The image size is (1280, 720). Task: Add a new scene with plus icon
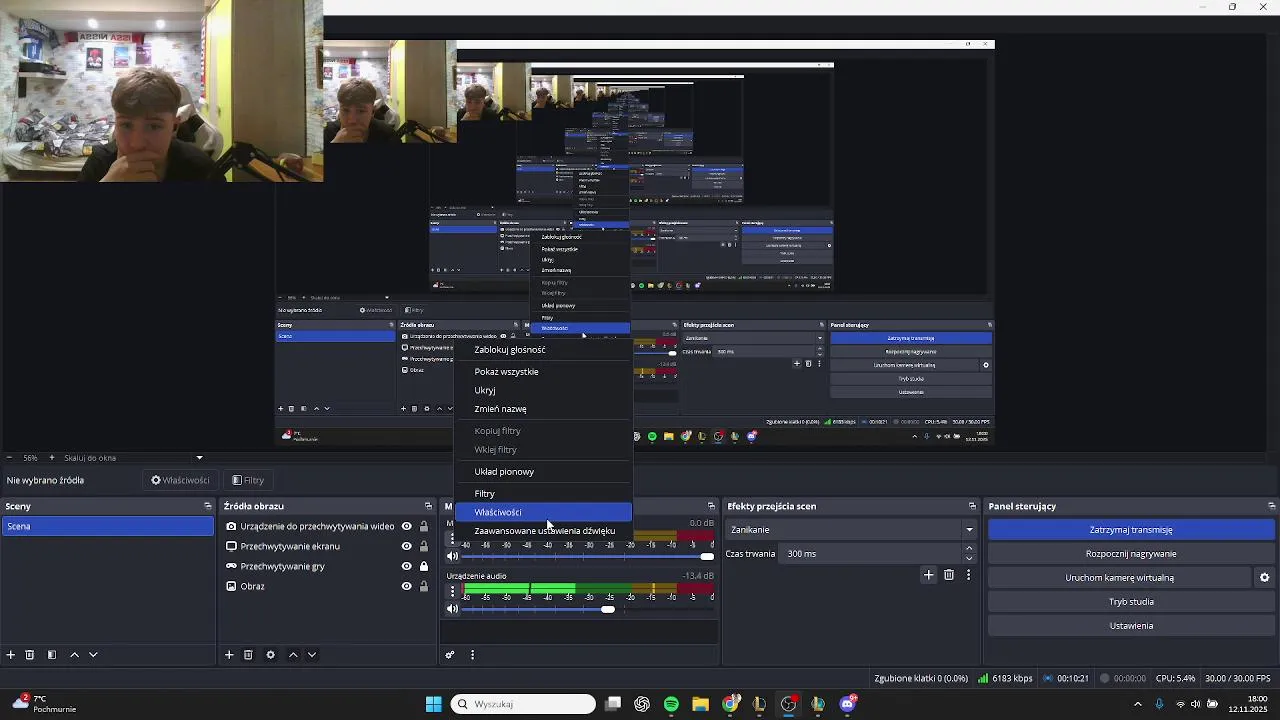(11, 655)
